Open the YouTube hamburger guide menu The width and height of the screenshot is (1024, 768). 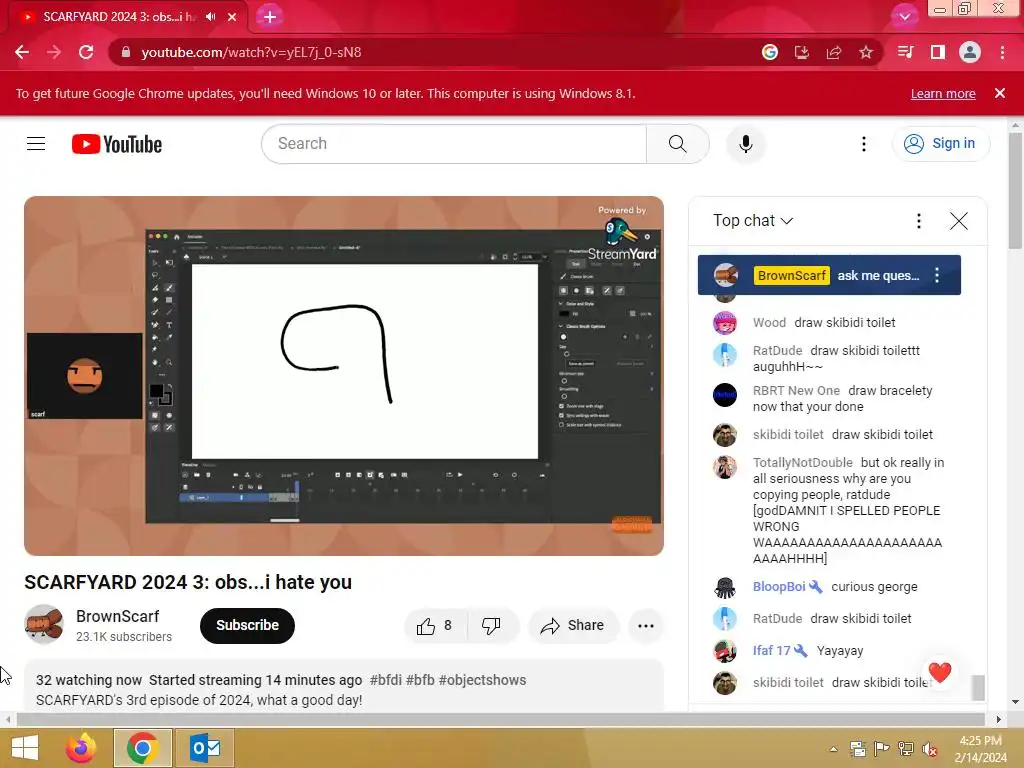(x=36, y=144)
